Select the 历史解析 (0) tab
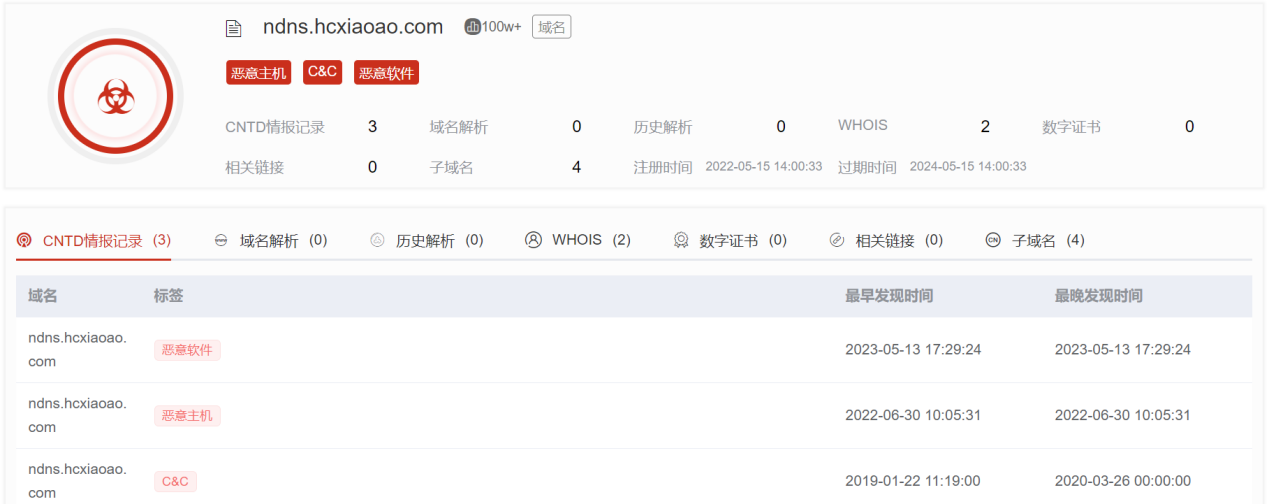The image size is (1269, 504). [x=439, y=241]
